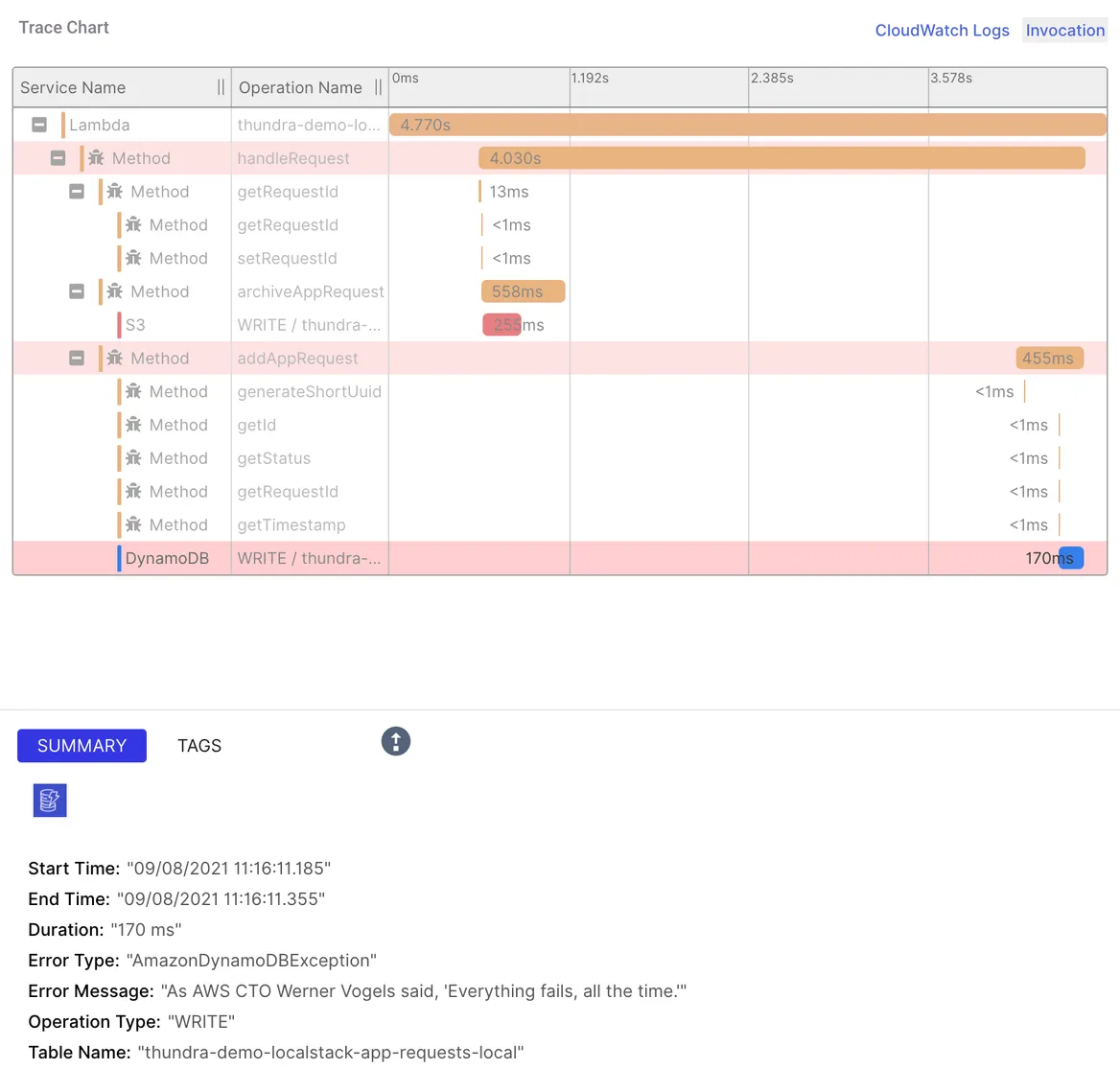Switch to the TAGS tab
1120x1069 pixels.
pos(198,745)
